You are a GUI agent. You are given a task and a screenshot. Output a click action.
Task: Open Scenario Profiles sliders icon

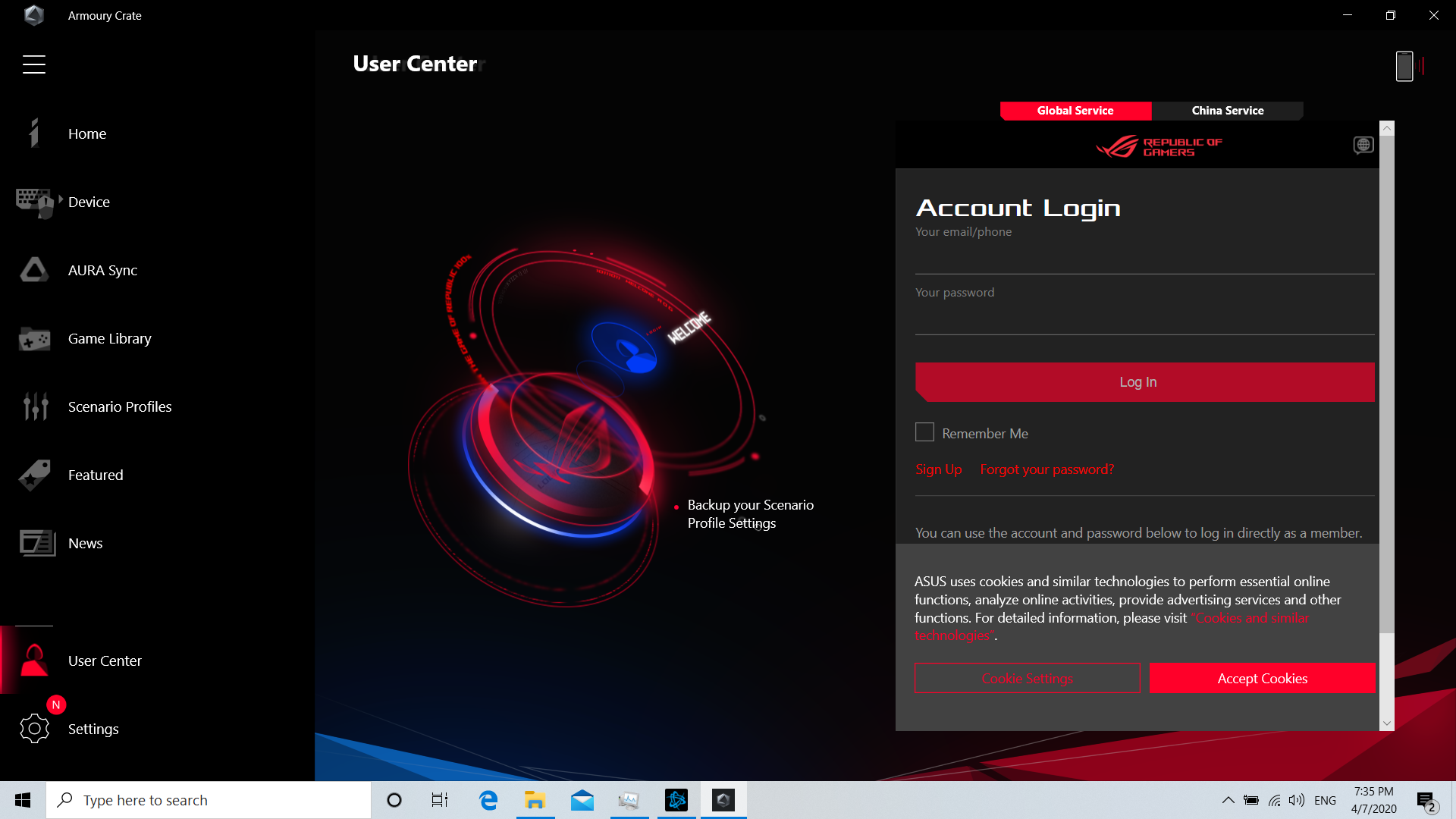[x=36, y=406]
